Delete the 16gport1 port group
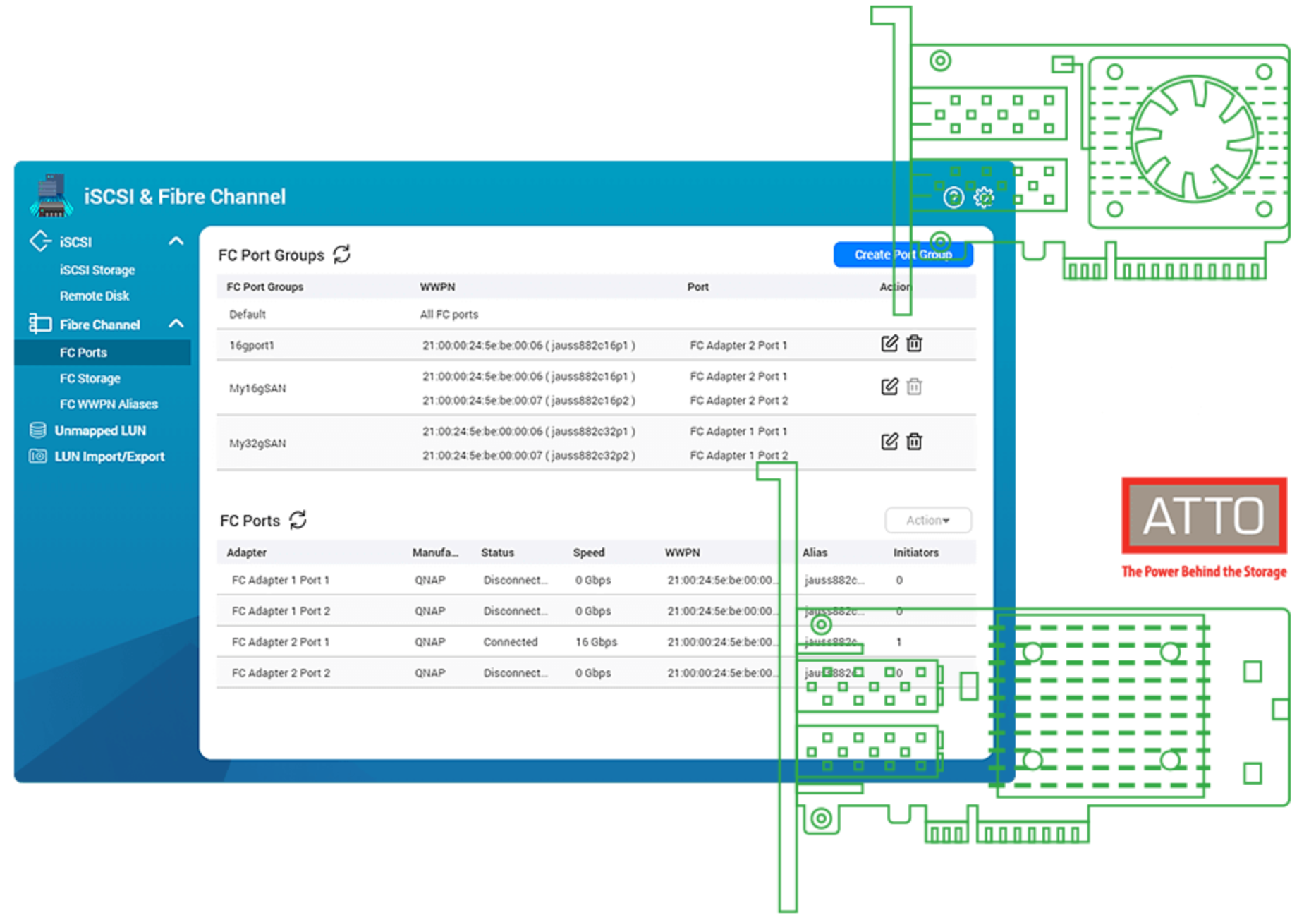The width and height of the screenshot is (1316, 920). 914,344
